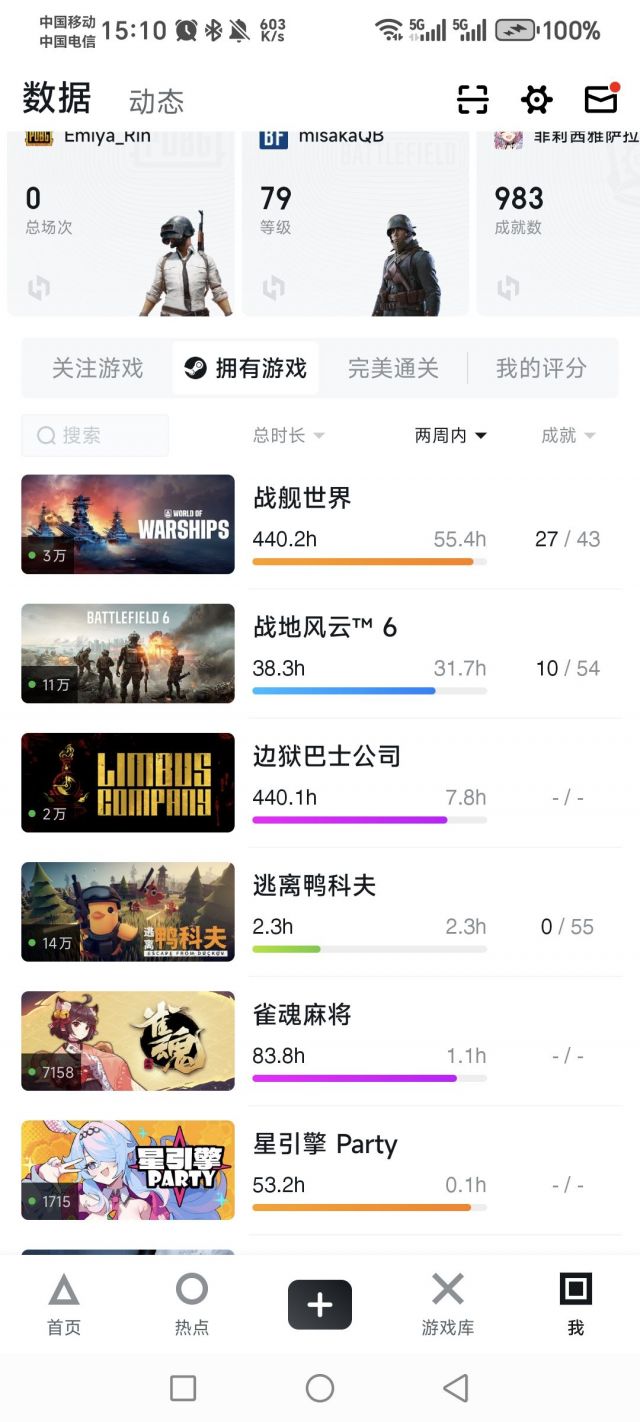Tap the search input field

pos(95,435)
